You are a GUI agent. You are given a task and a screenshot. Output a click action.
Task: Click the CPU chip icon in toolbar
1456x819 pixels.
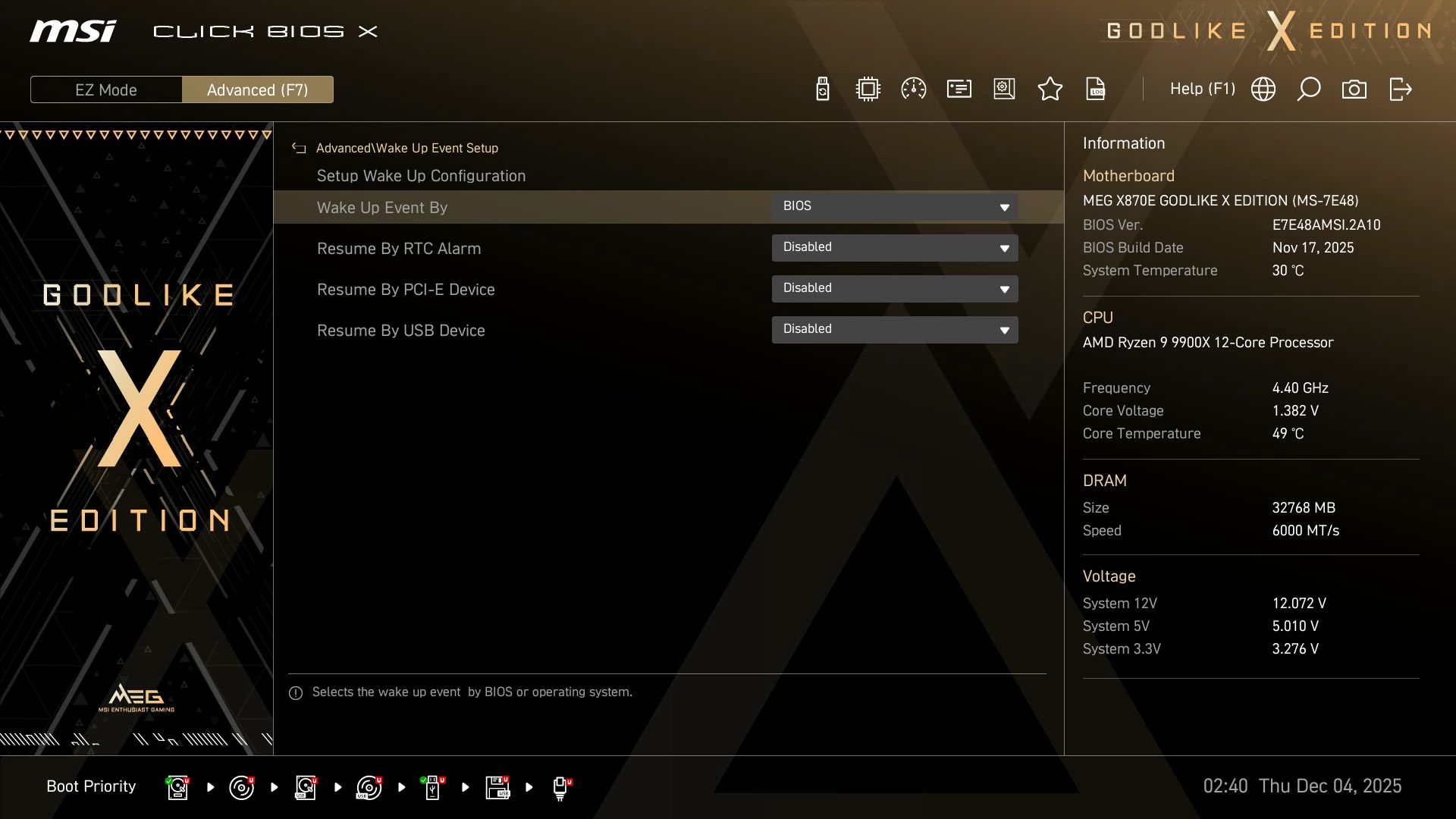(x=868, y=89)
